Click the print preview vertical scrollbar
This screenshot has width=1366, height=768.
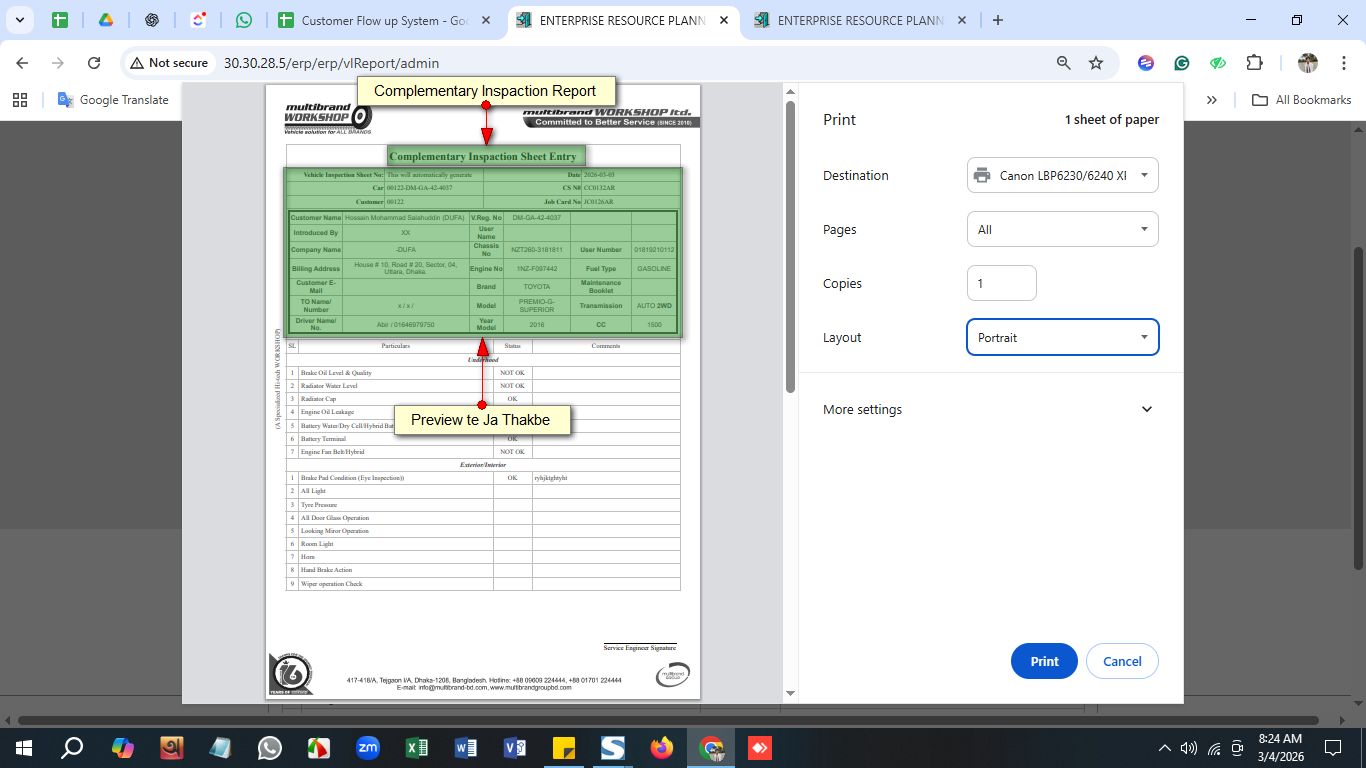(x=790, y=247)
